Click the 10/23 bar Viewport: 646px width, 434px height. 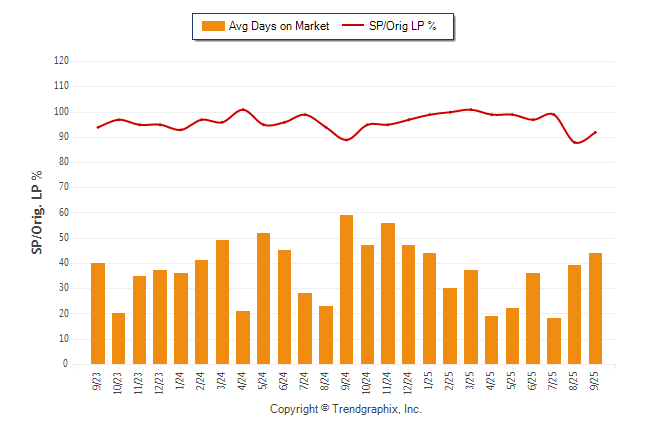click(118, 338)
